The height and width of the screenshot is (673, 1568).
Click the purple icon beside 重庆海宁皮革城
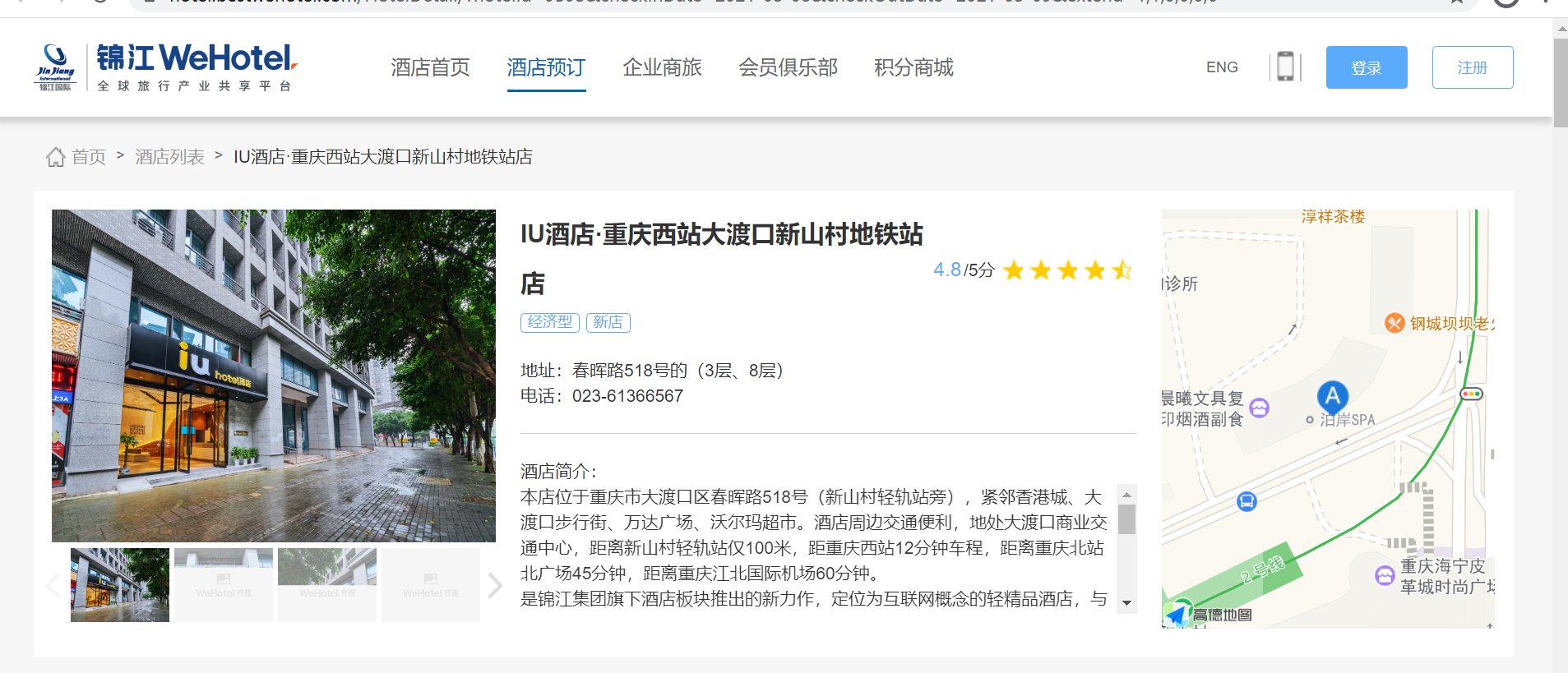point(1385,575)
